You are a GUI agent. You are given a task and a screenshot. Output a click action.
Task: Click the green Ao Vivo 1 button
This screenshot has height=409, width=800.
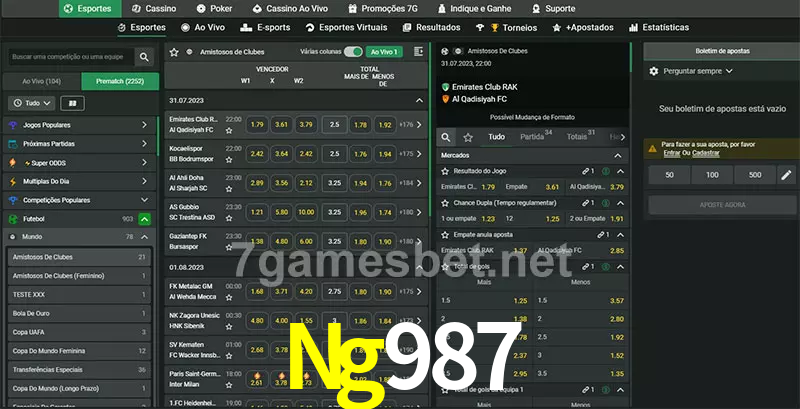384,51
